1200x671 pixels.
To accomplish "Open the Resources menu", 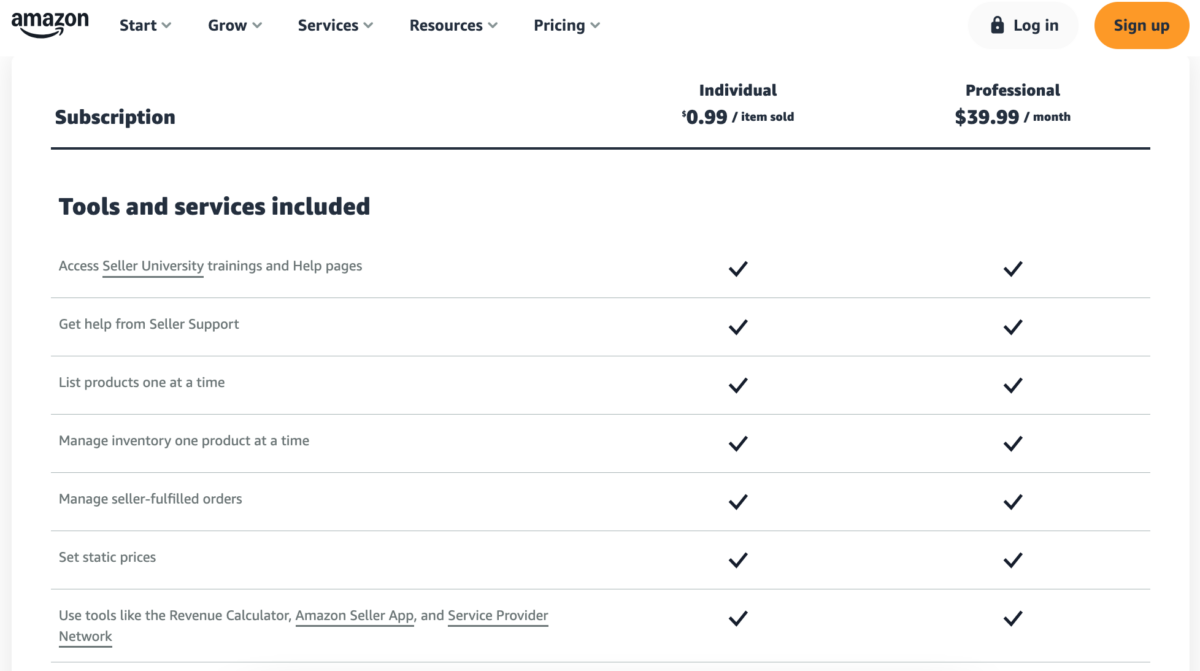I will 455,25.
